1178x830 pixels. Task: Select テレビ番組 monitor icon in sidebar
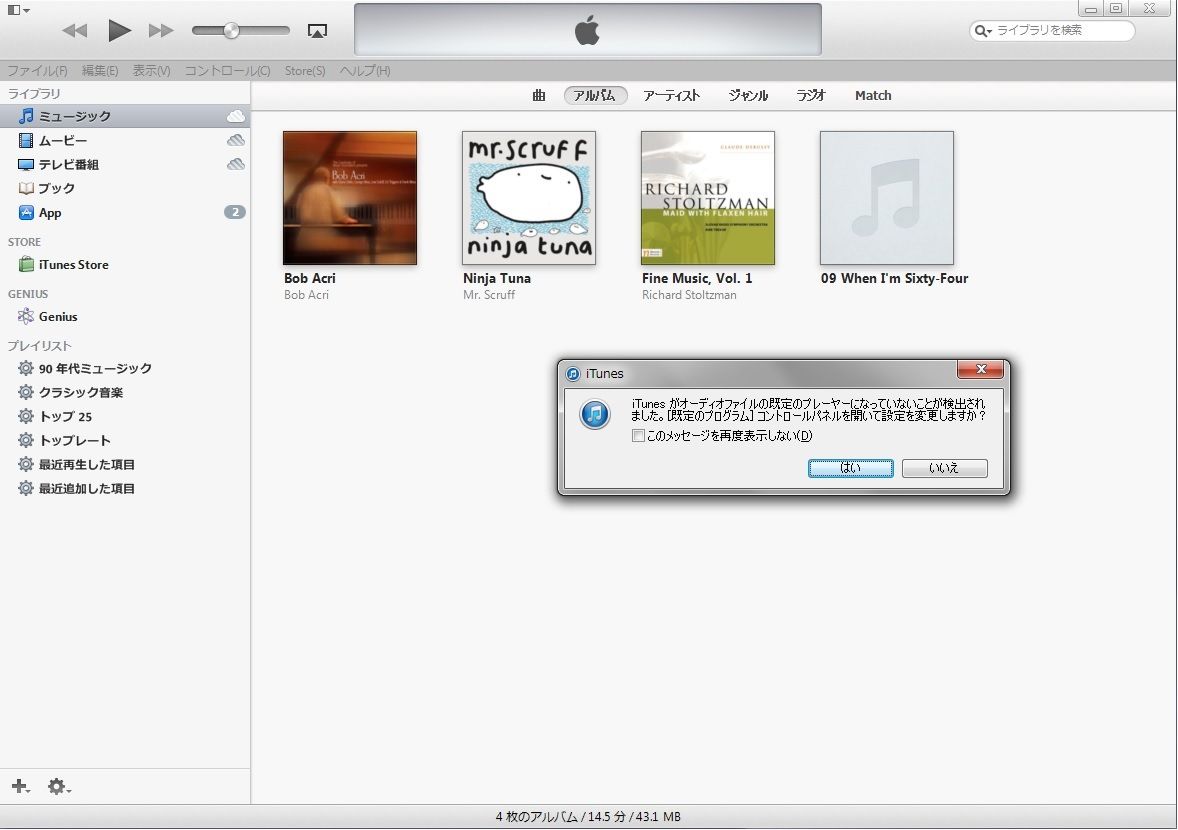[26, 164]
